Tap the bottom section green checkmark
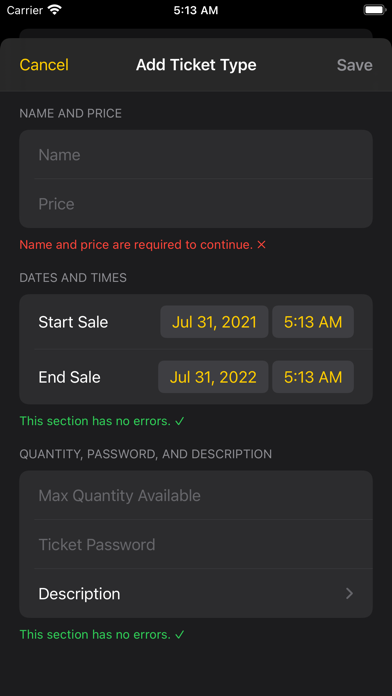The image size is (392, 696). coord(179,635)
